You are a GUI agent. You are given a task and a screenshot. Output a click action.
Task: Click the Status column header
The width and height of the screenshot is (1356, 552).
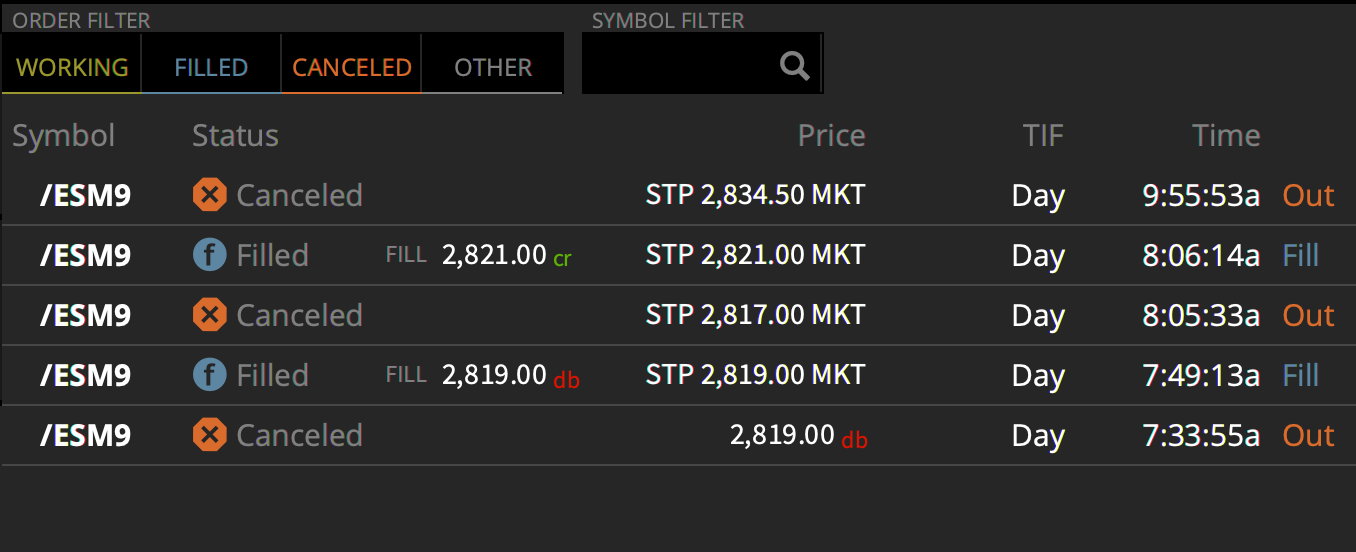235,136
